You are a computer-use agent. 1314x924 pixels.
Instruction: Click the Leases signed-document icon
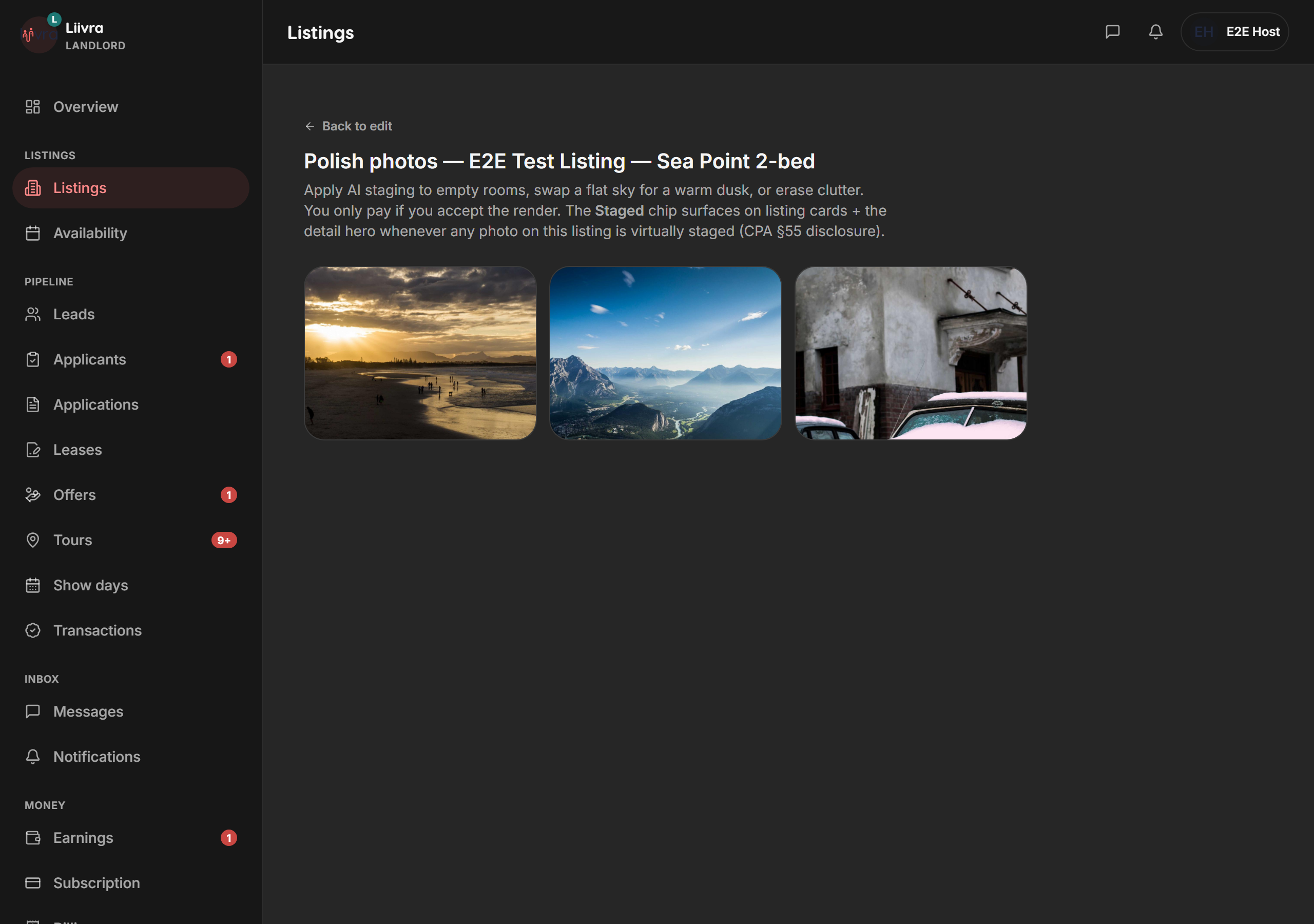click(x=33, y=450)
